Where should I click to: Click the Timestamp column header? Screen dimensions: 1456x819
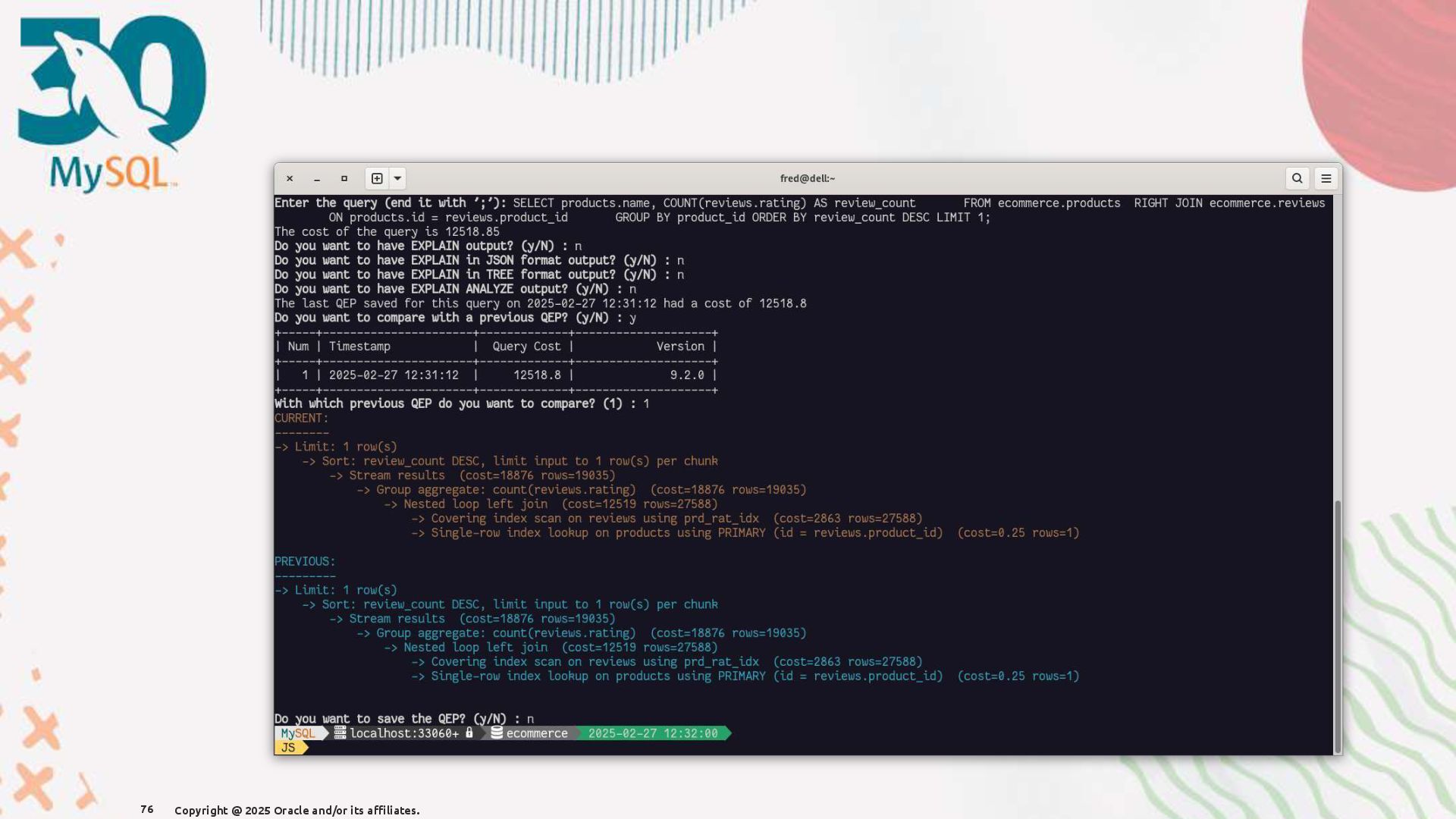(x=359, y=347)
